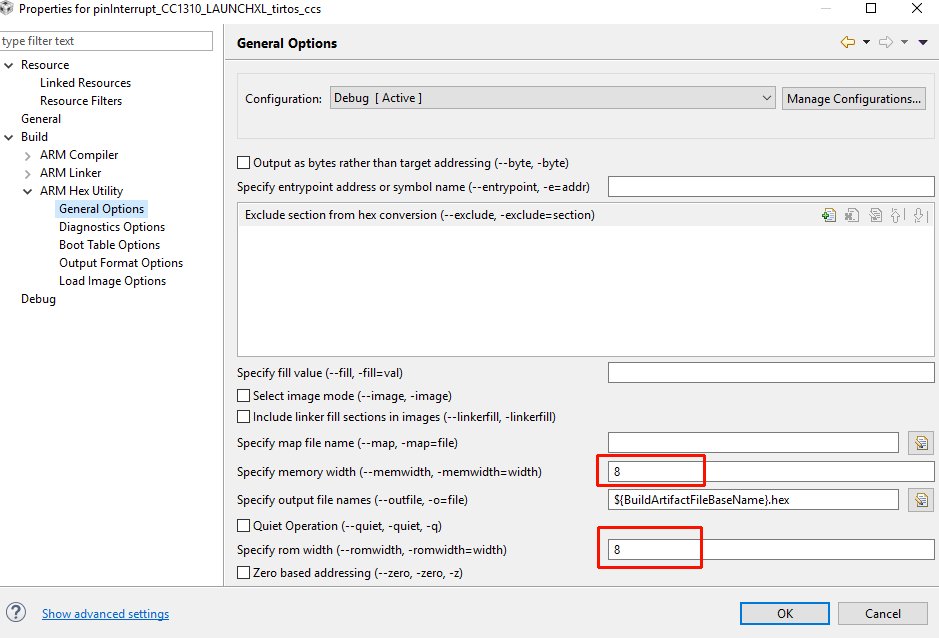Click the Edit exclude section icon
939x638 pixels.
click(x=876, y=215)
